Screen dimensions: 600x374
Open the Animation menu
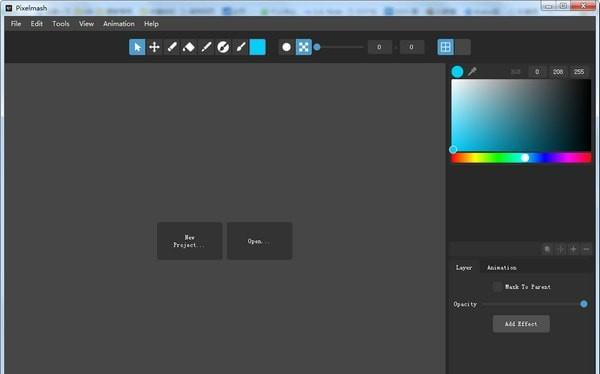119,24
